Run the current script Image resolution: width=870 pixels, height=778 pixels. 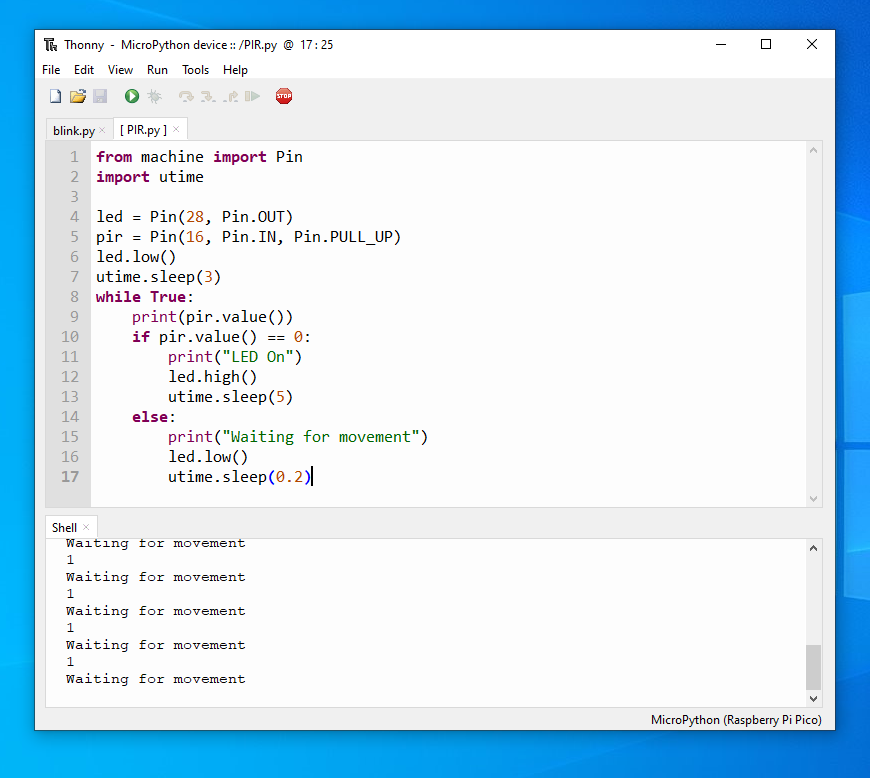131,95
